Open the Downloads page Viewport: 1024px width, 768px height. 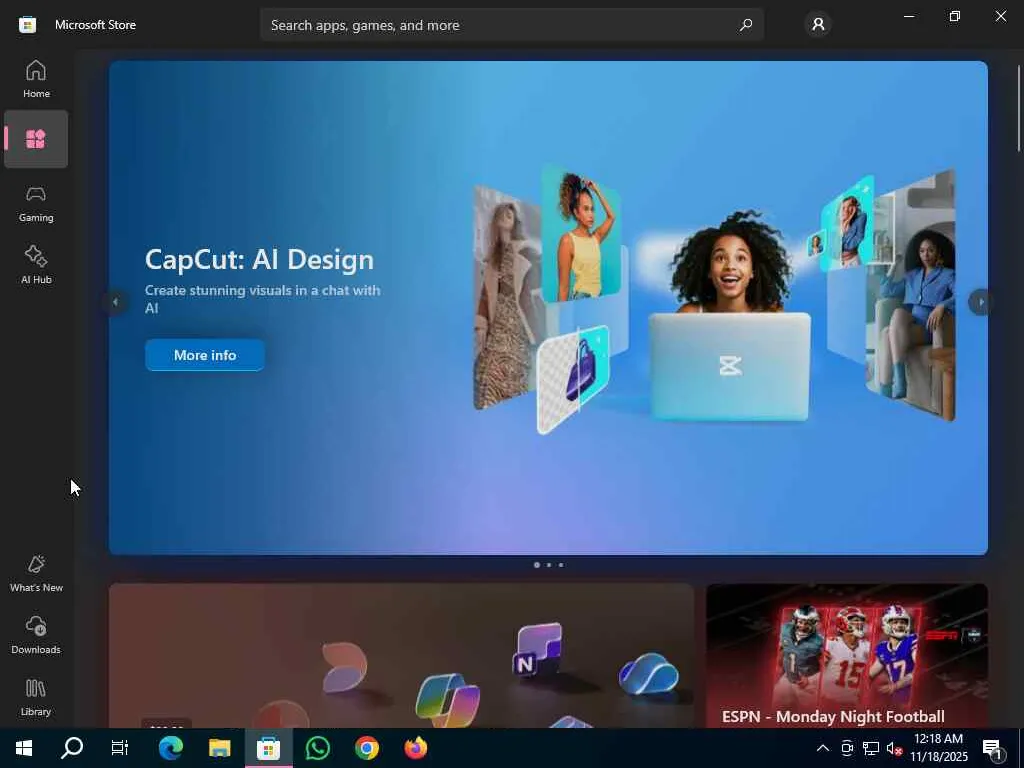click(36, 635)
